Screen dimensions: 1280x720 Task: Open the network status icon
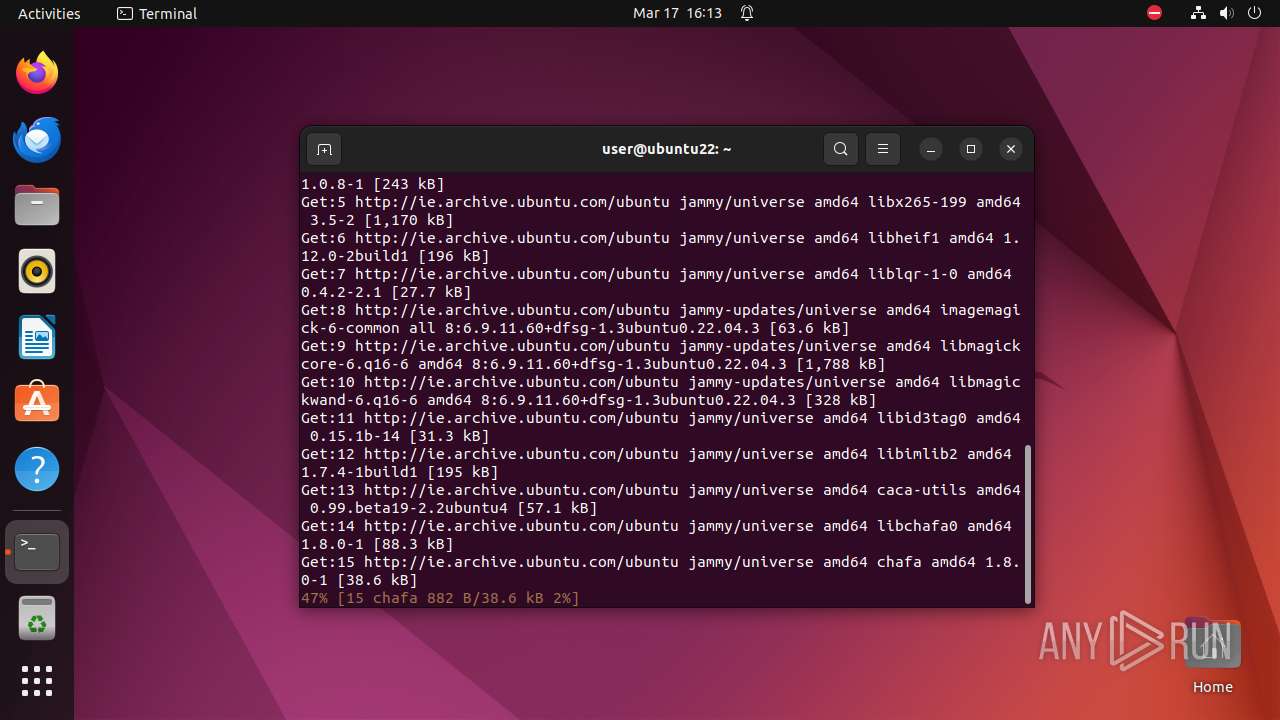1198,13
